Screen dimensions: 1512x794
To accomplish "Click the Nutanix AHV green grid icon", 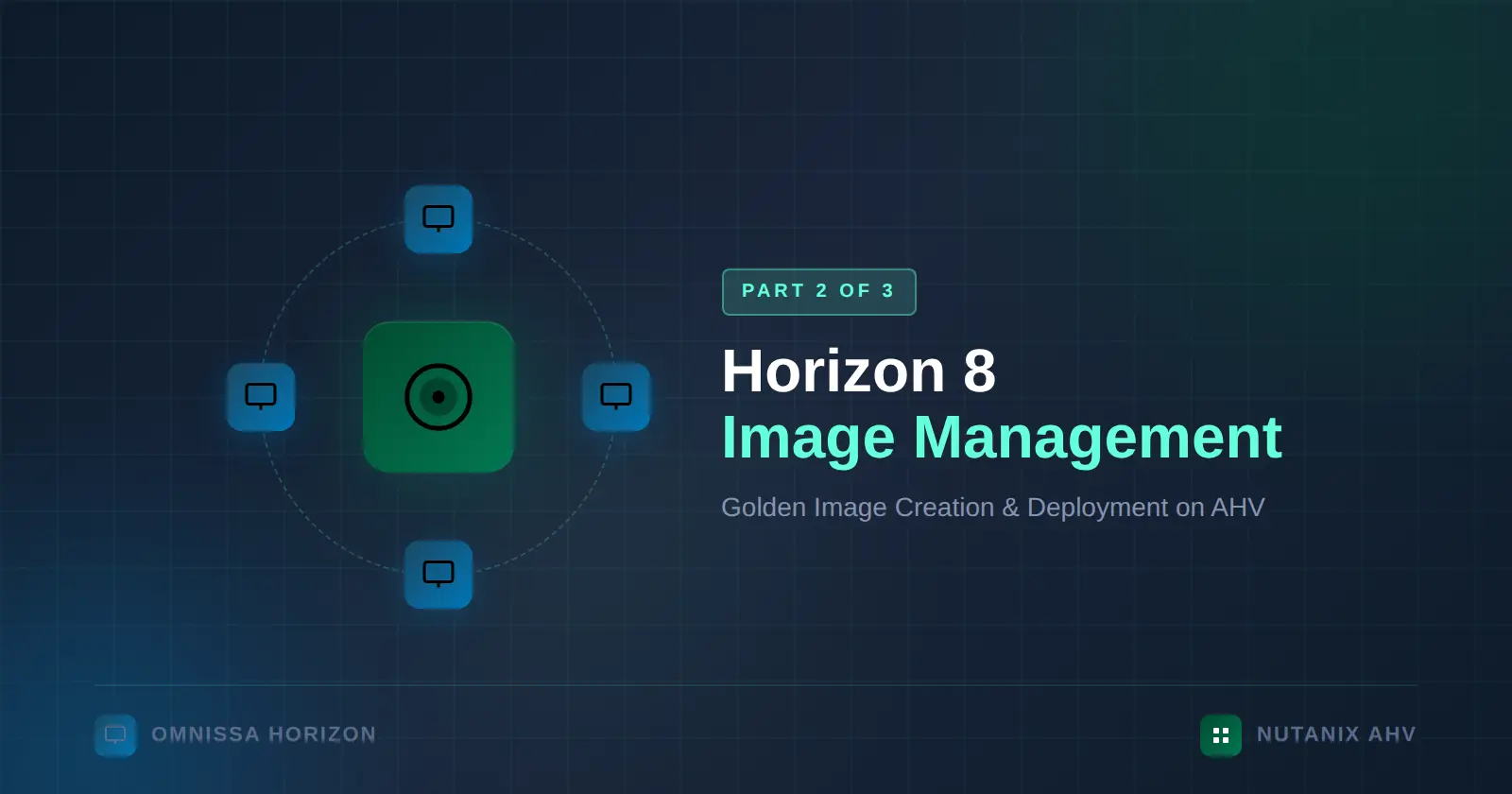I will [1221, 735].
